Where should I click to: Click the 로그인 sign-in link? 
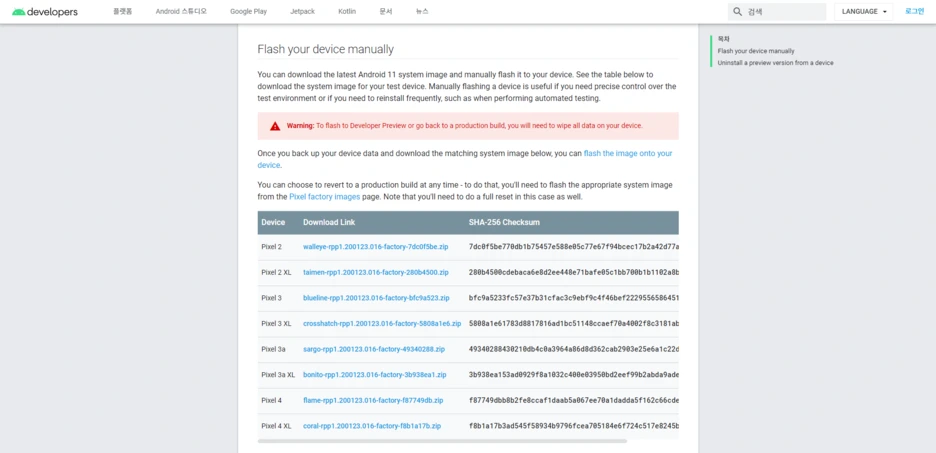(914, 11)
